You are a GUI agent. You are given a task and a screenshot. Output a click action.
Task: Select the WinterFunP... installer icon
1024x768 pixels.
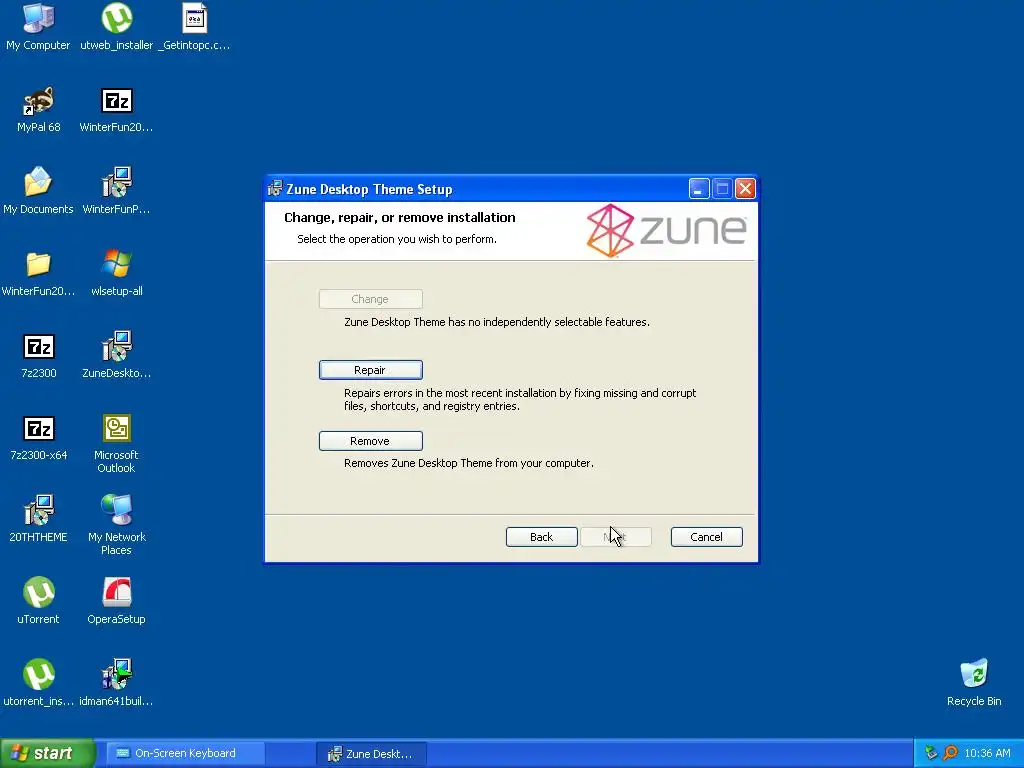116,191
